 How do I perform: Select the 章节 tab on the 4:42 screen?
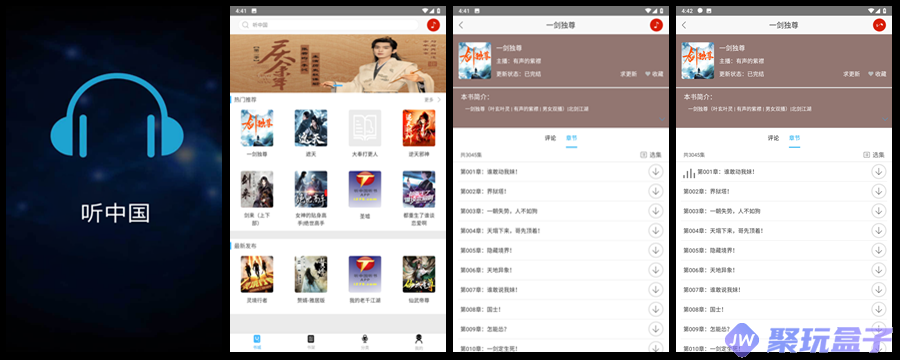pyautogui.click(x=794, y=138)
